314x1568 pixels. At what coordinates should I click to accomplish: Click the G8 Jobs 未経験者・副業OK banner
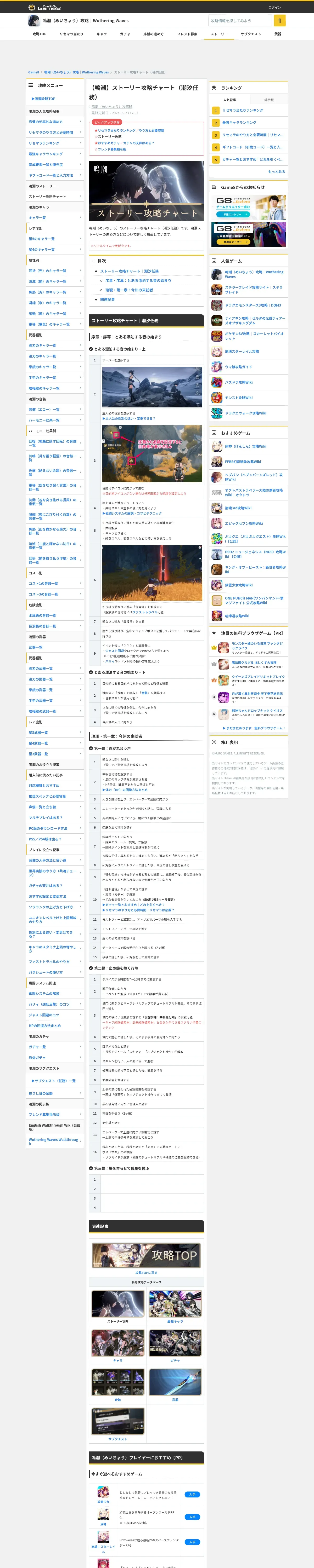click(249, 234)
